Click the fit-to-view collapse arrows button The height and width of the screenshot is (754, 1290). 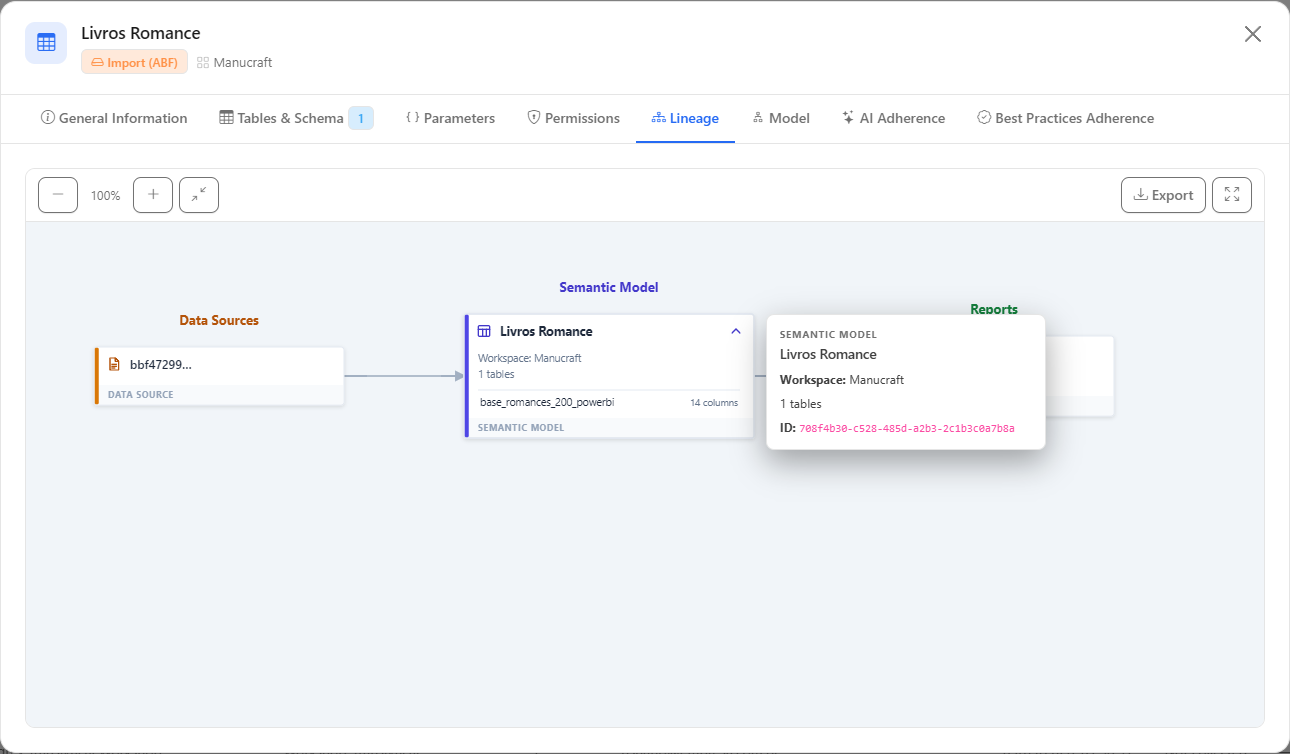click(x=199, y=195)
